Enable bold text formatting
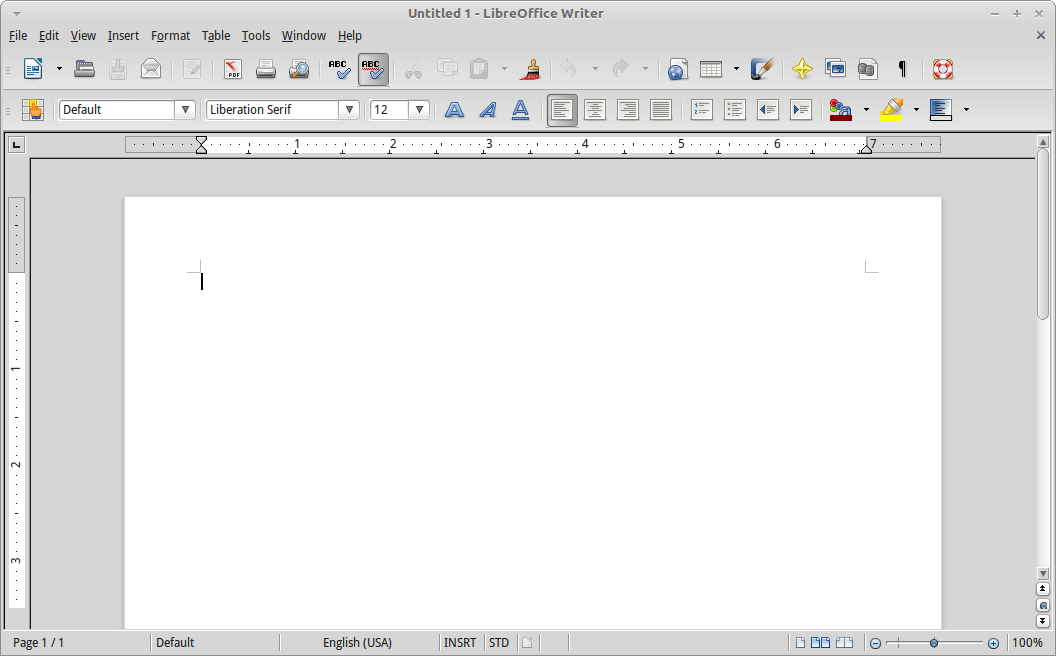Screen dimensions: 1056x656 click(454, 109)
